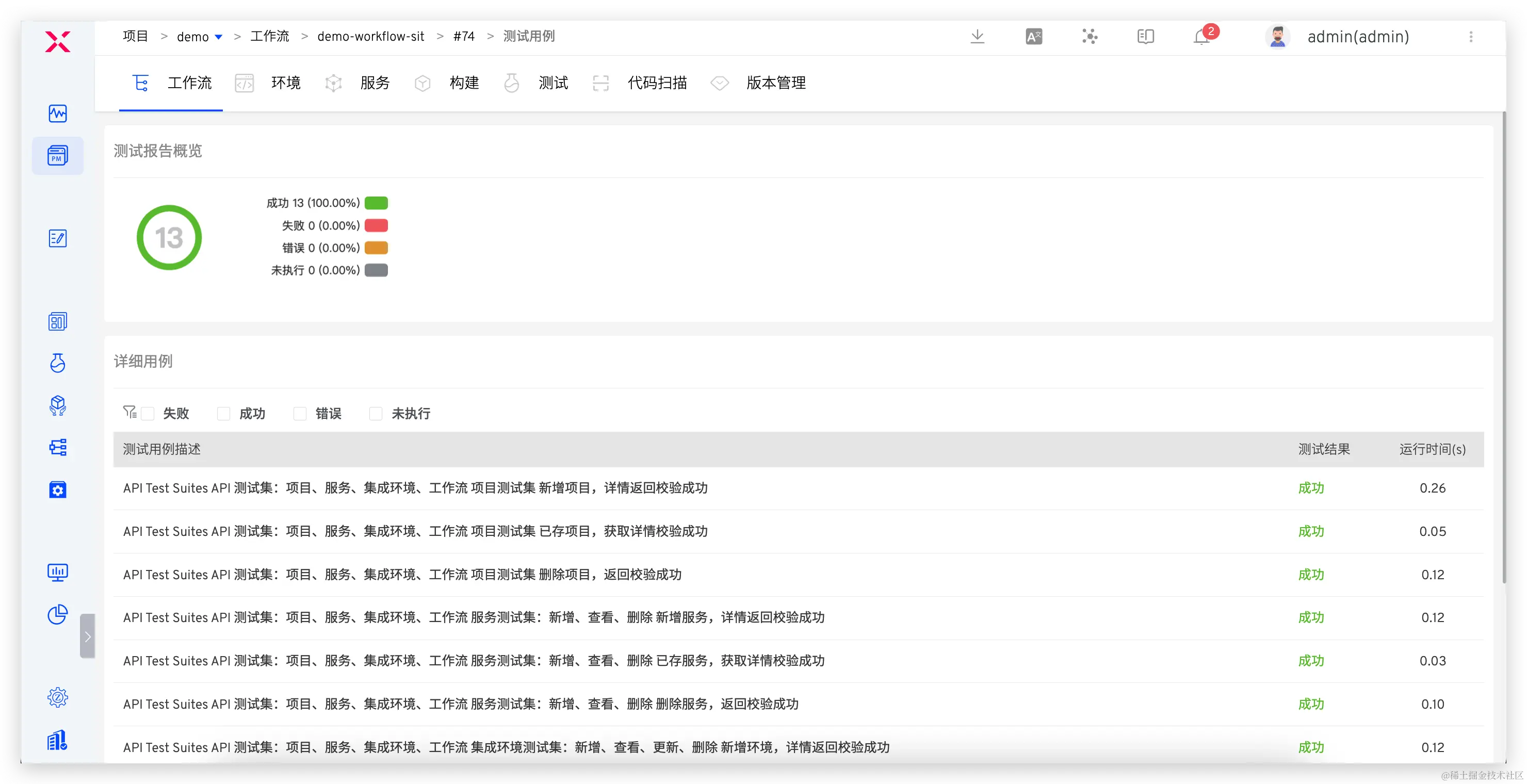The width and height of the screenshot is (1527, 784).
Task: Check the 成功 filter checkbox
Action: tap(223, 414)
